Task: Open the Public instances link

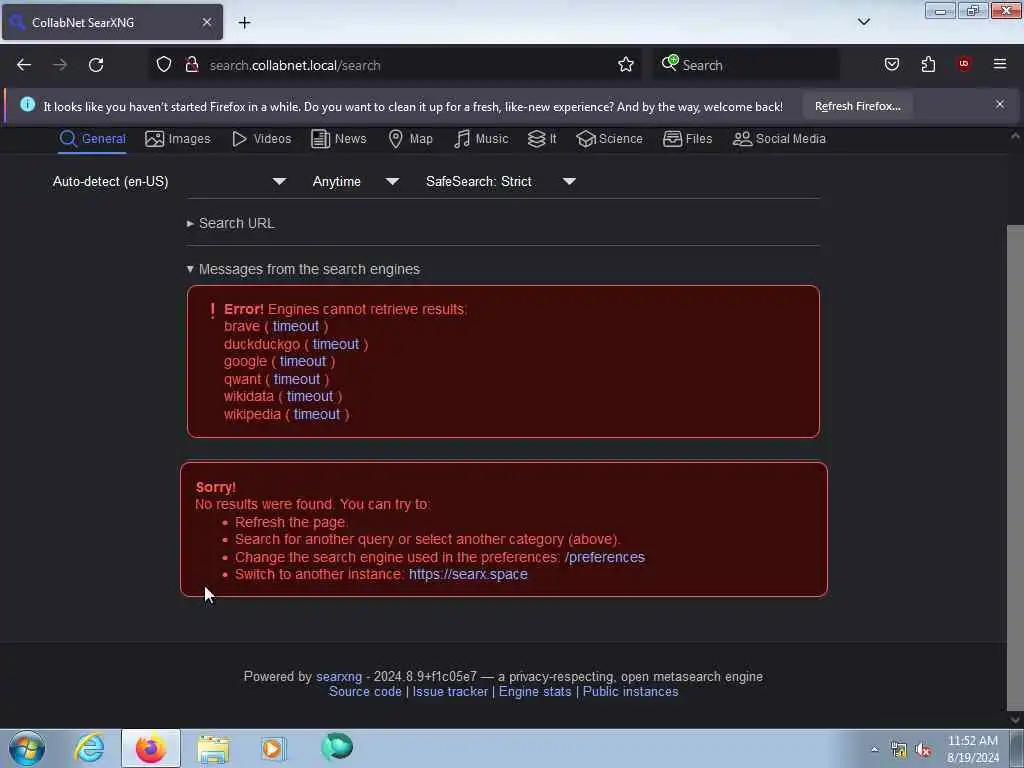Action: [x=630, y=692]
